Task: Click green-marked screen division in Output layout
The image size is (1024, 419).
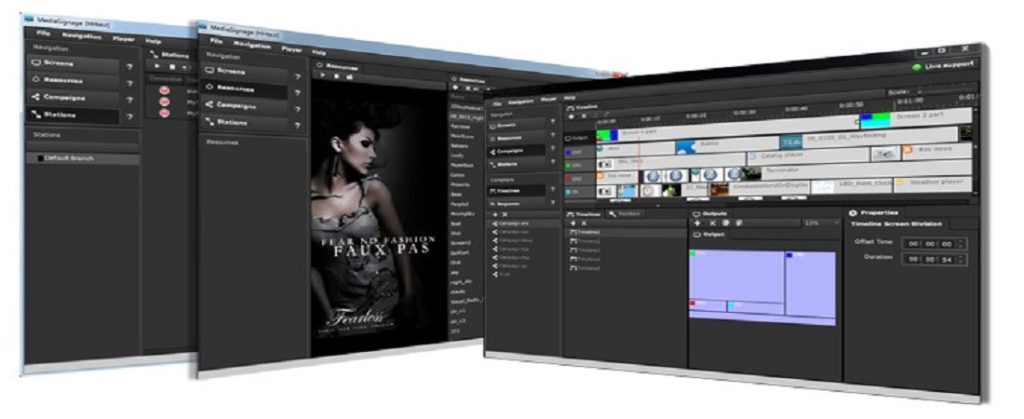Action: pos(737,274)
